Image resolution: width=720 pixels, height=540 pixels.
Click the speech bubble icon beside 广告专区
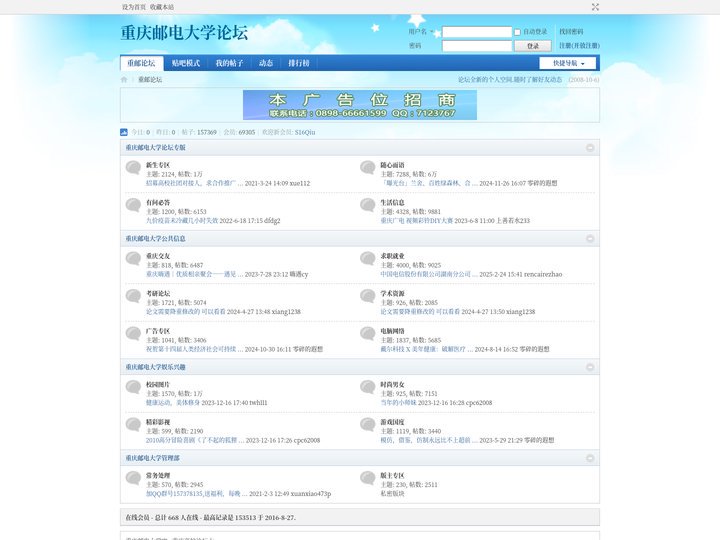[133, 334]
